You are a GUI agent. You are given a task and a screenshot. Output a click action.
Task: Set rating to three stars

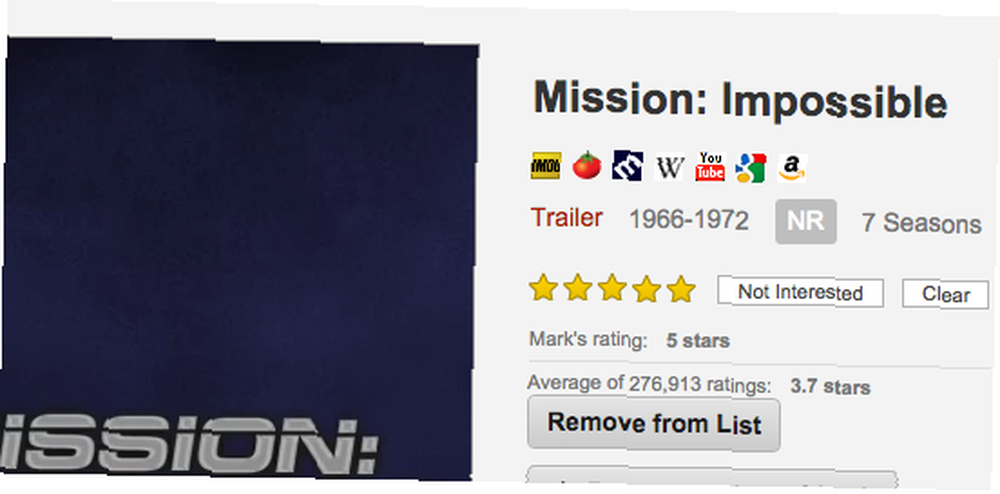(x=612, y=289)
